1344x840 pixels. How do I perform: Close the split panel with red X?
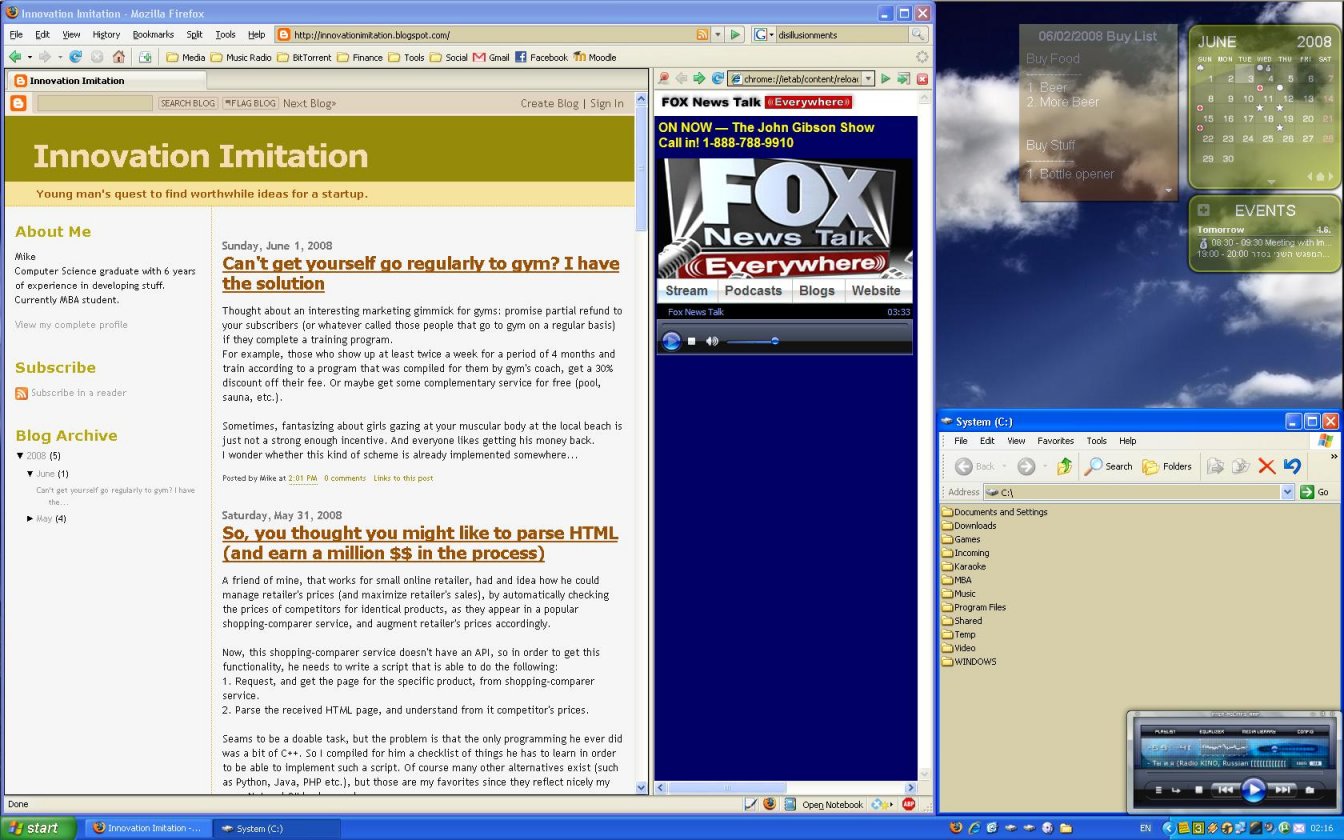(922, 78)
